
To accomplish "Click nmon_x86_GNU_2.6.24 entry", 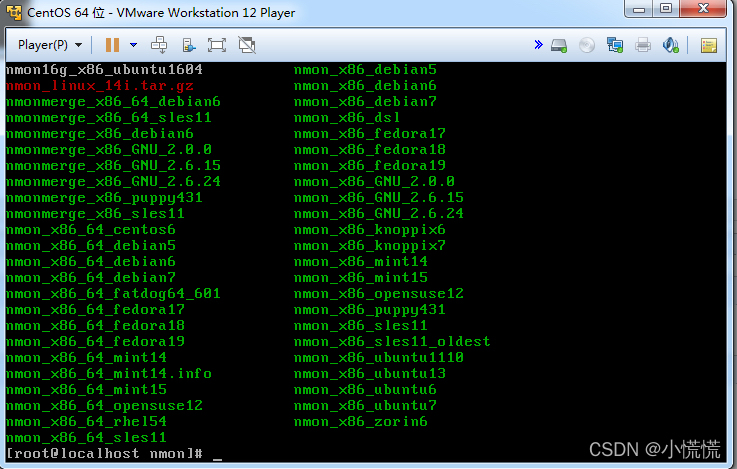I will 379,214.
